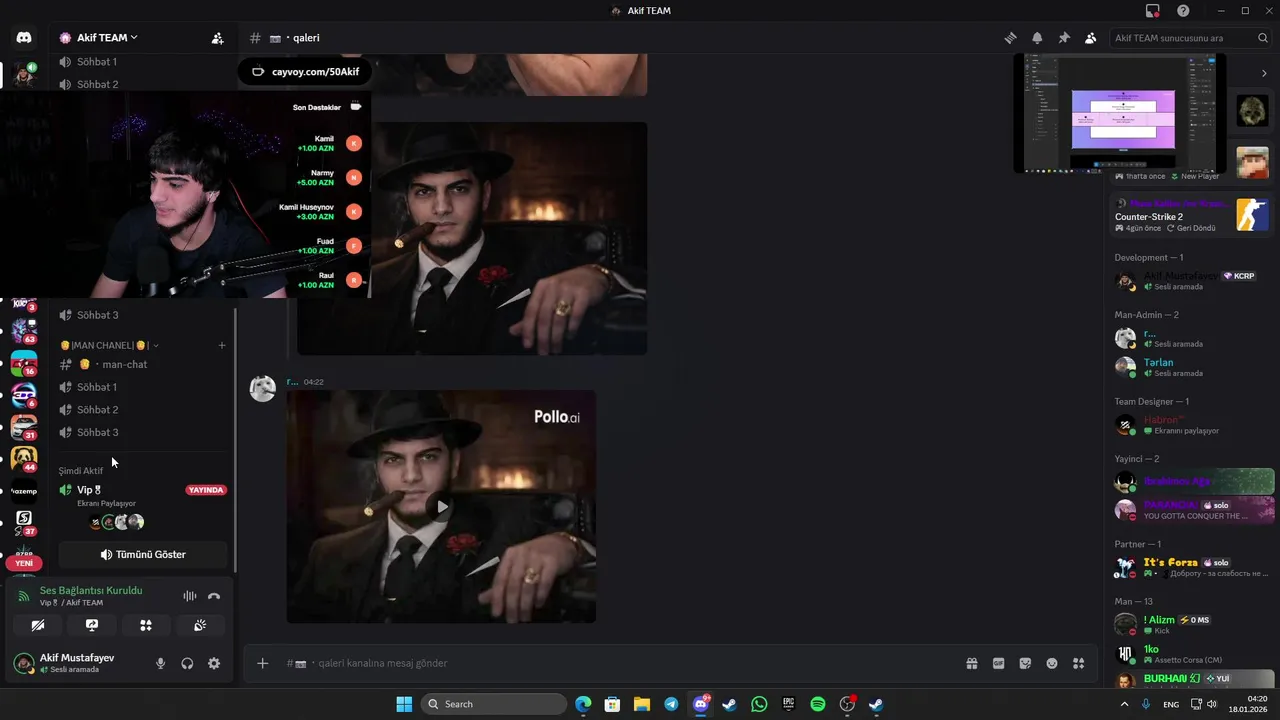The width and height of the screenshot is (1280, 720).
Task: Deafen with the headphones icon
Action: (x=187, y=663)
